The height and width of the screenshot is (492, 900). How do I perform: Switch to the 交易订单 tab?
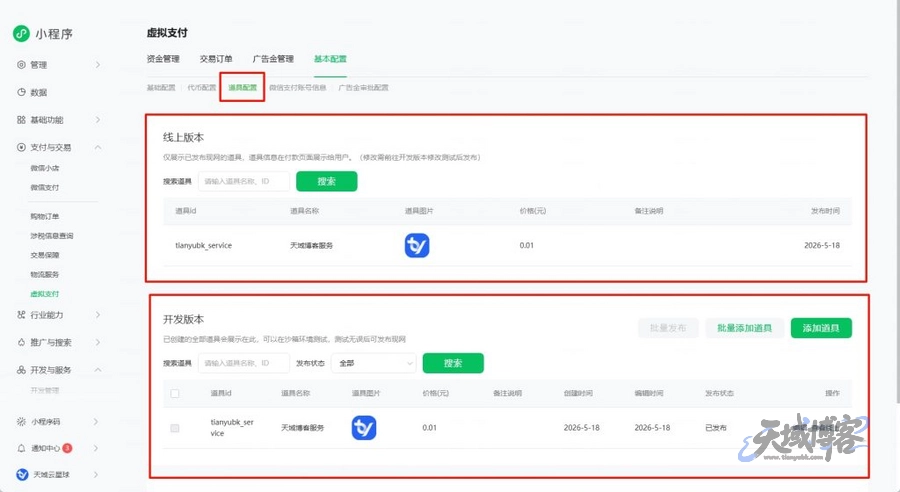tap(216, 59)
